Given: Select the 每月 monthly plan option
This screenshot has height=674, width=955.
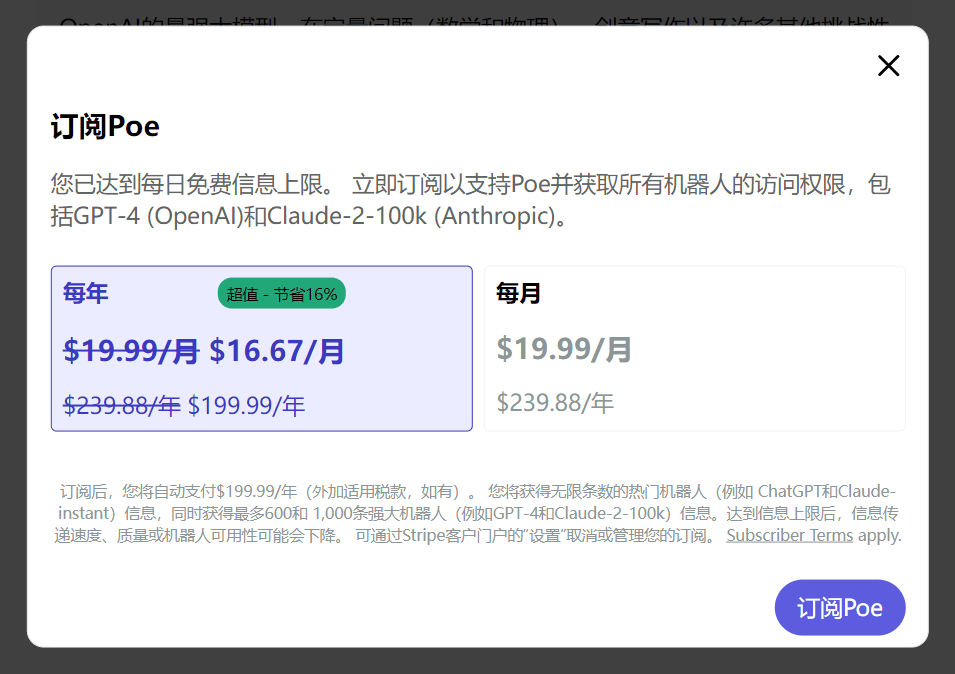Looking at the screenshot, I should (x=694, y=349).
